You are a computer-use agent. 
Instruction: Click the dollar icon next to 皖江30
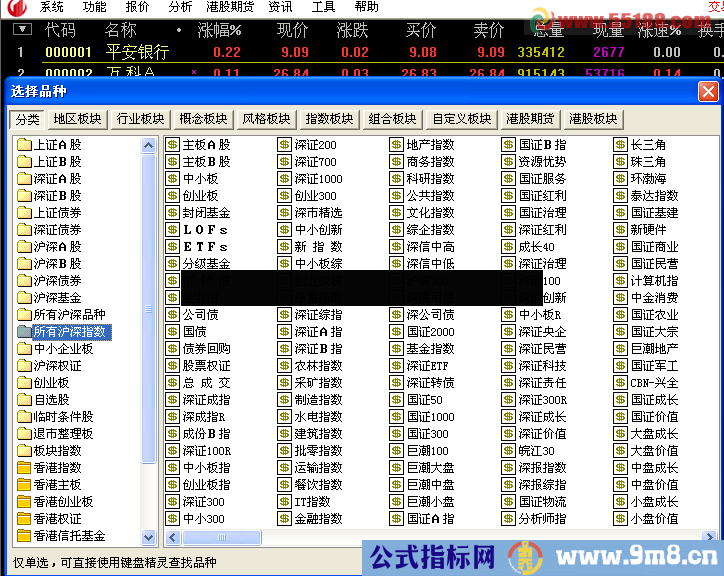tap(508, 451)
